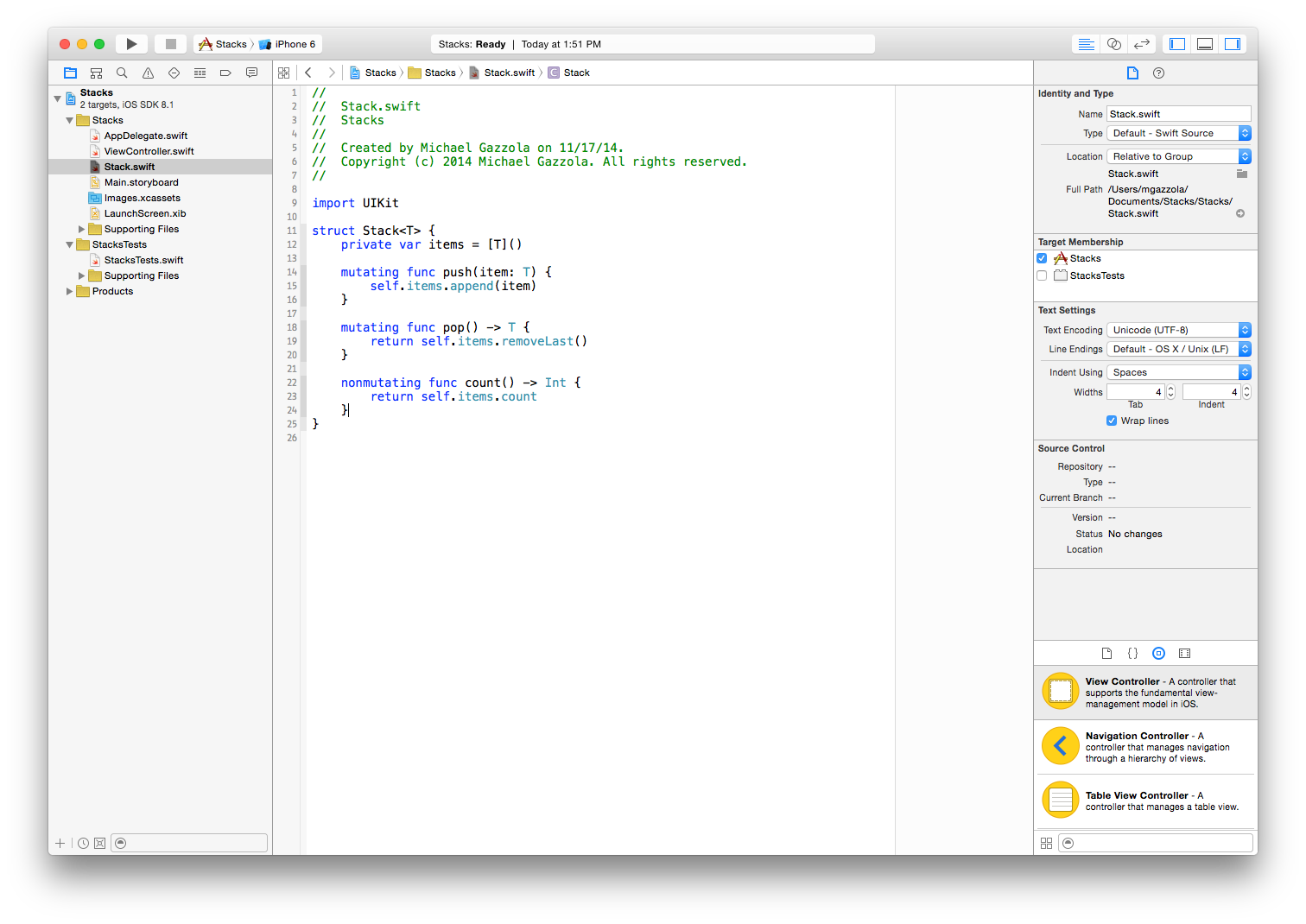
Task: Adjust the Indent width stepper
Action: point(1246,392)
